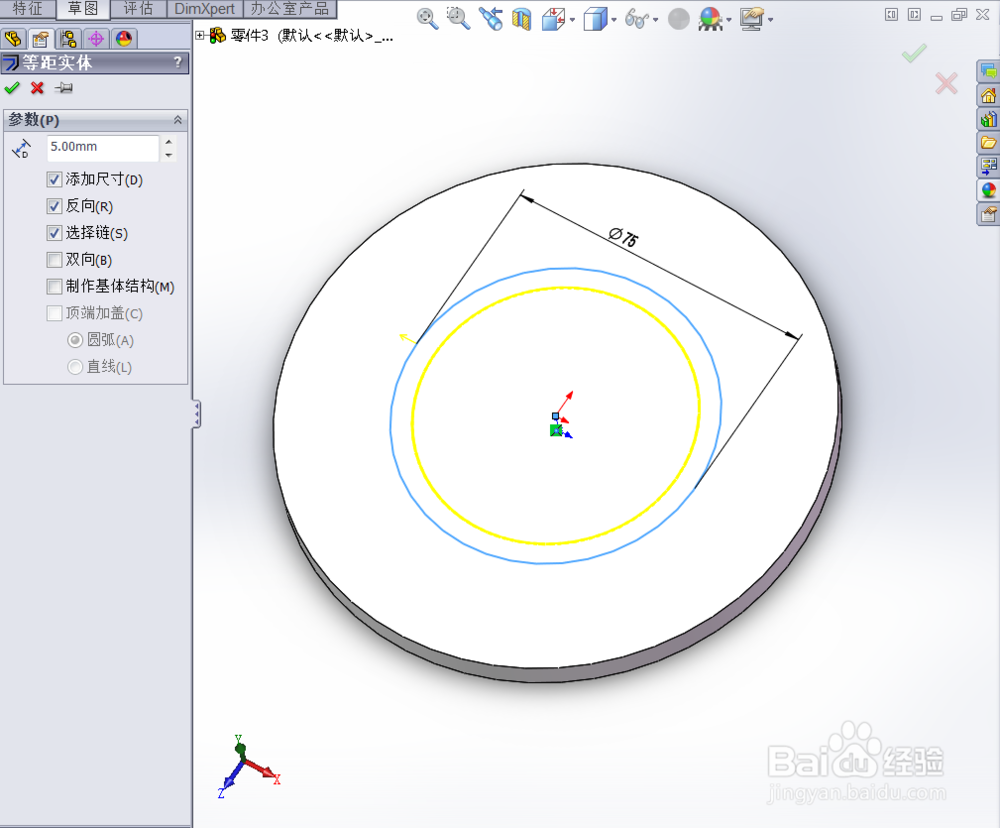Open Apply Scene dropdown arrow
The image size is (1000, 828).
click(x=728, y=20)
